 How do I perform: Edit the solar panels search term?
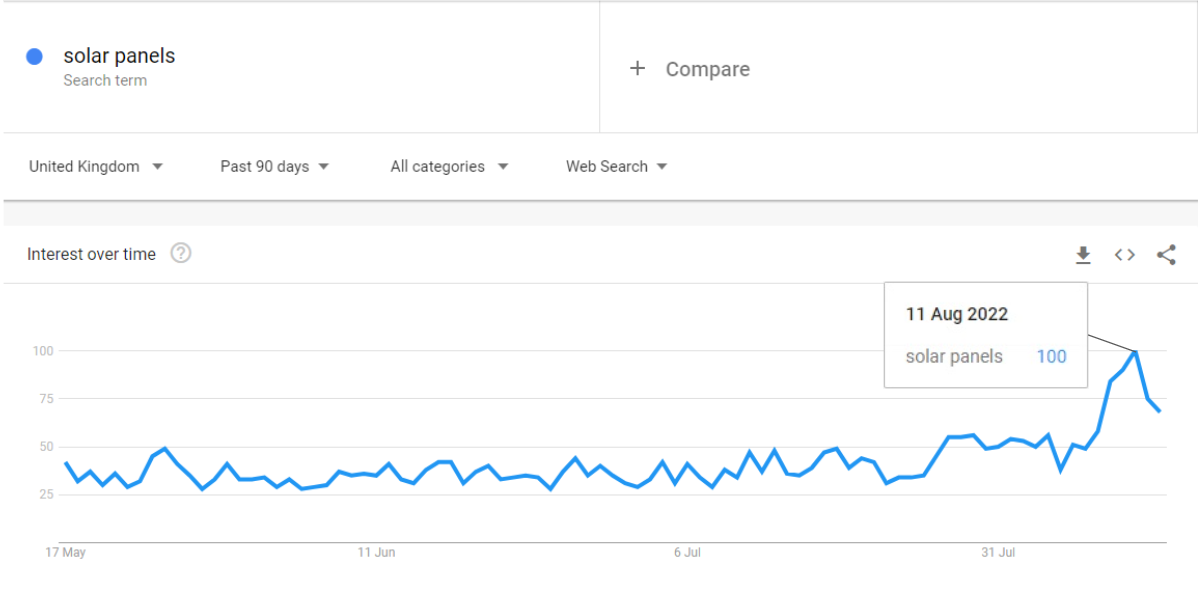pyautogui.click(x=119, y=56)
